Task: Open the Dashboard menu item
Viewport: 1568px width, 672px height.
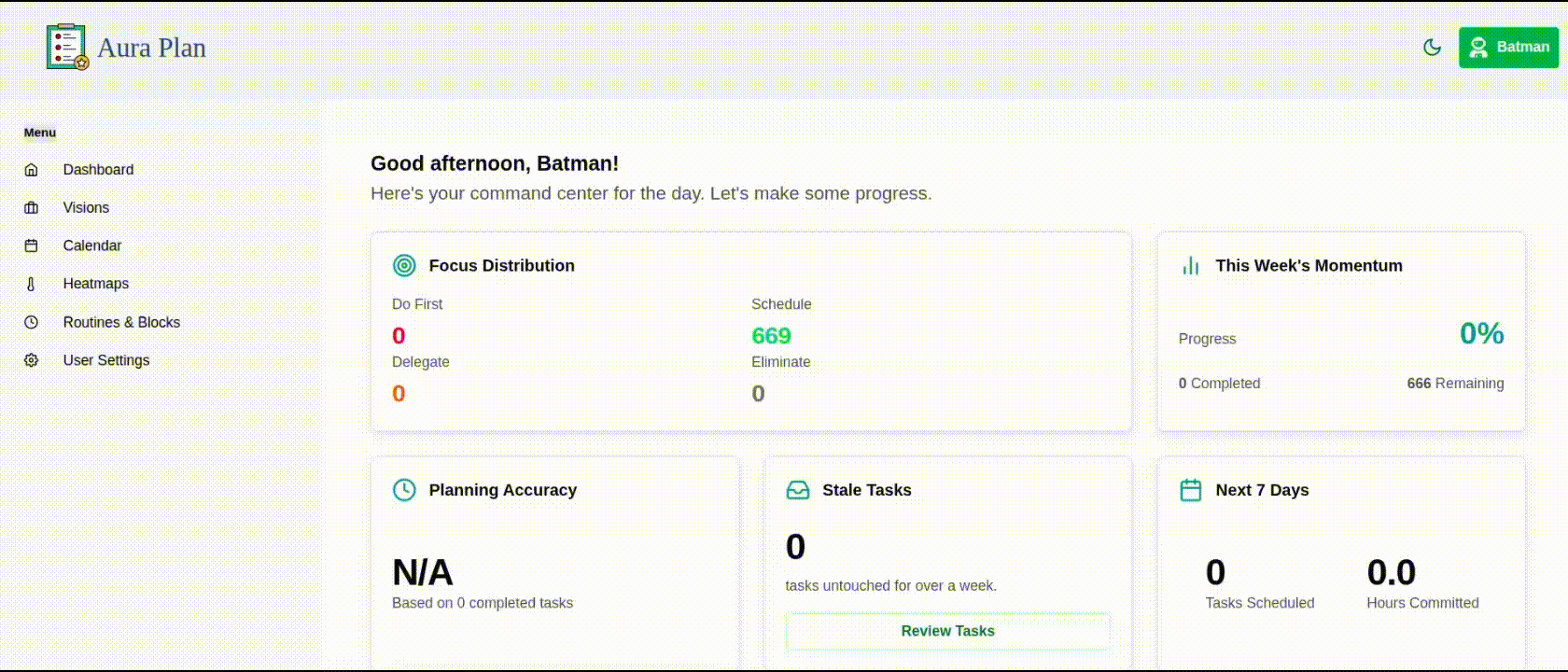Action: pos(98,170)
